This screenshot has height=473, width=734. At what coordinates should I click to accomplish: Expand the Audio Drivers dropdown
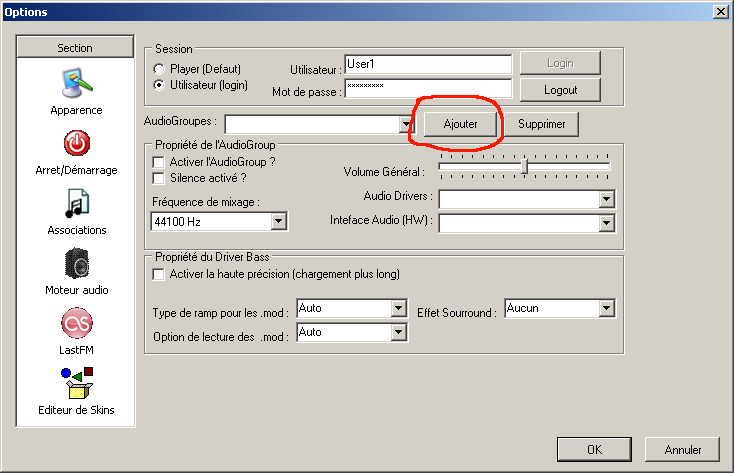(606, 199)
